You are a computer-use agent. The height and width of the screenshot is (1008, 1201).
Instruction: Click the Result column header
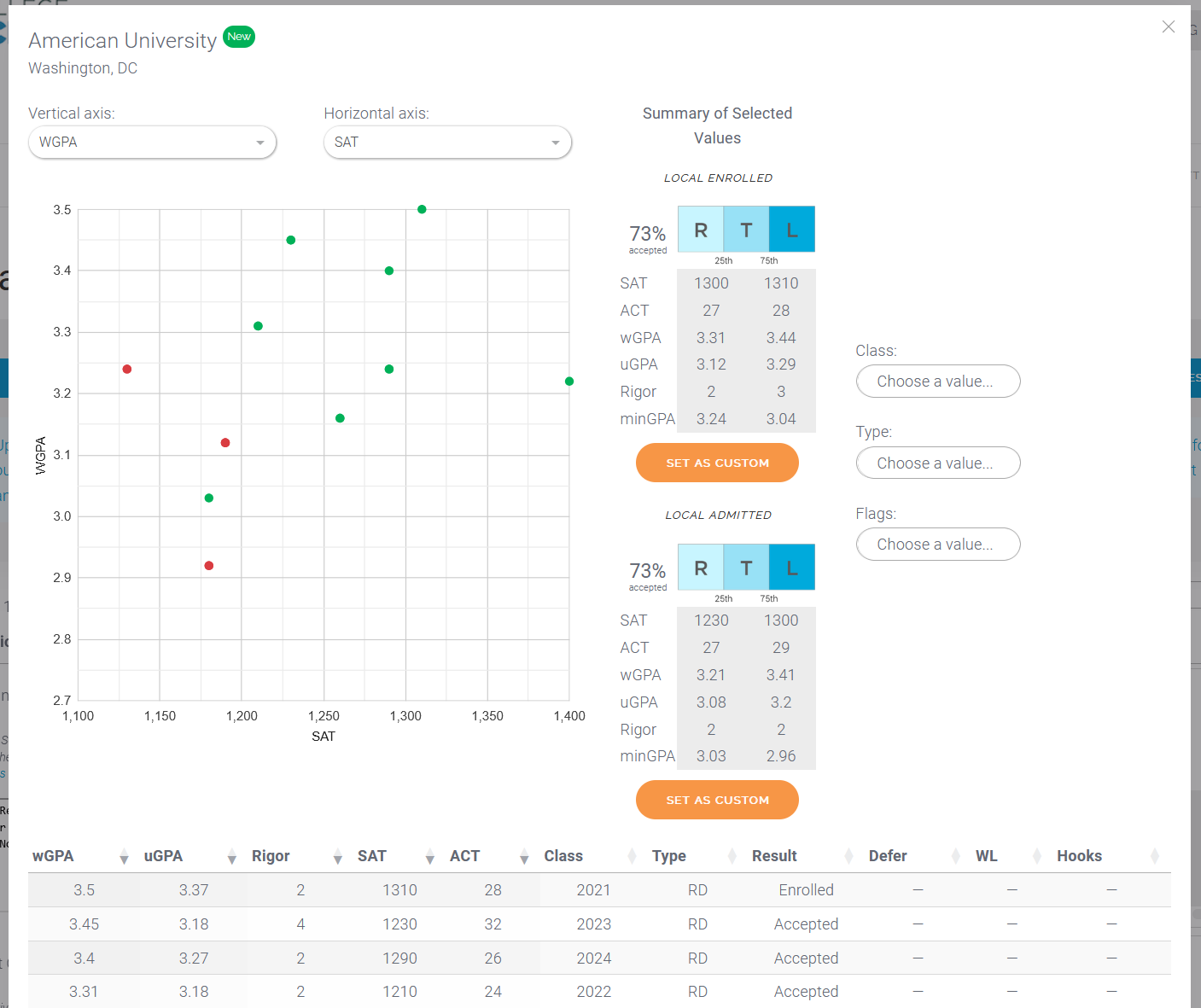[774, 856]
